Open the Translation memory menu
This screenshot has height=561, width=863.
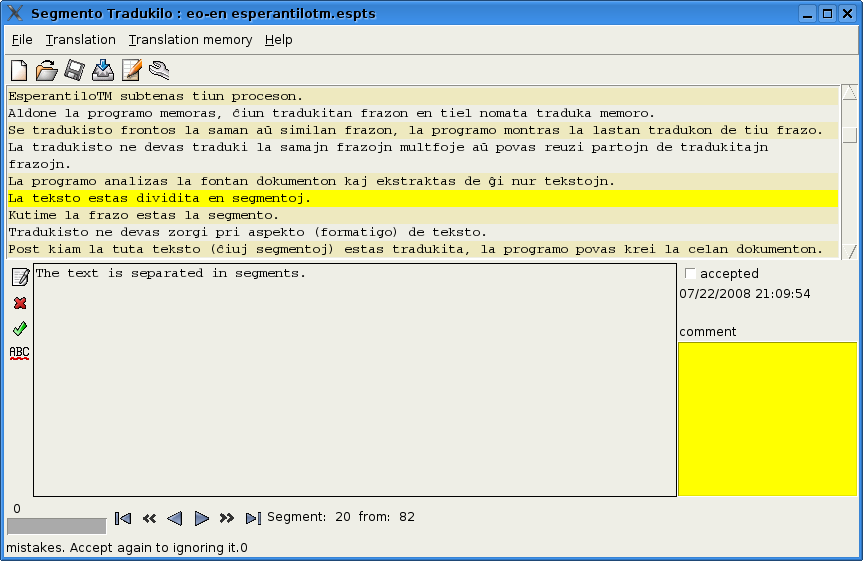[190, 40]
